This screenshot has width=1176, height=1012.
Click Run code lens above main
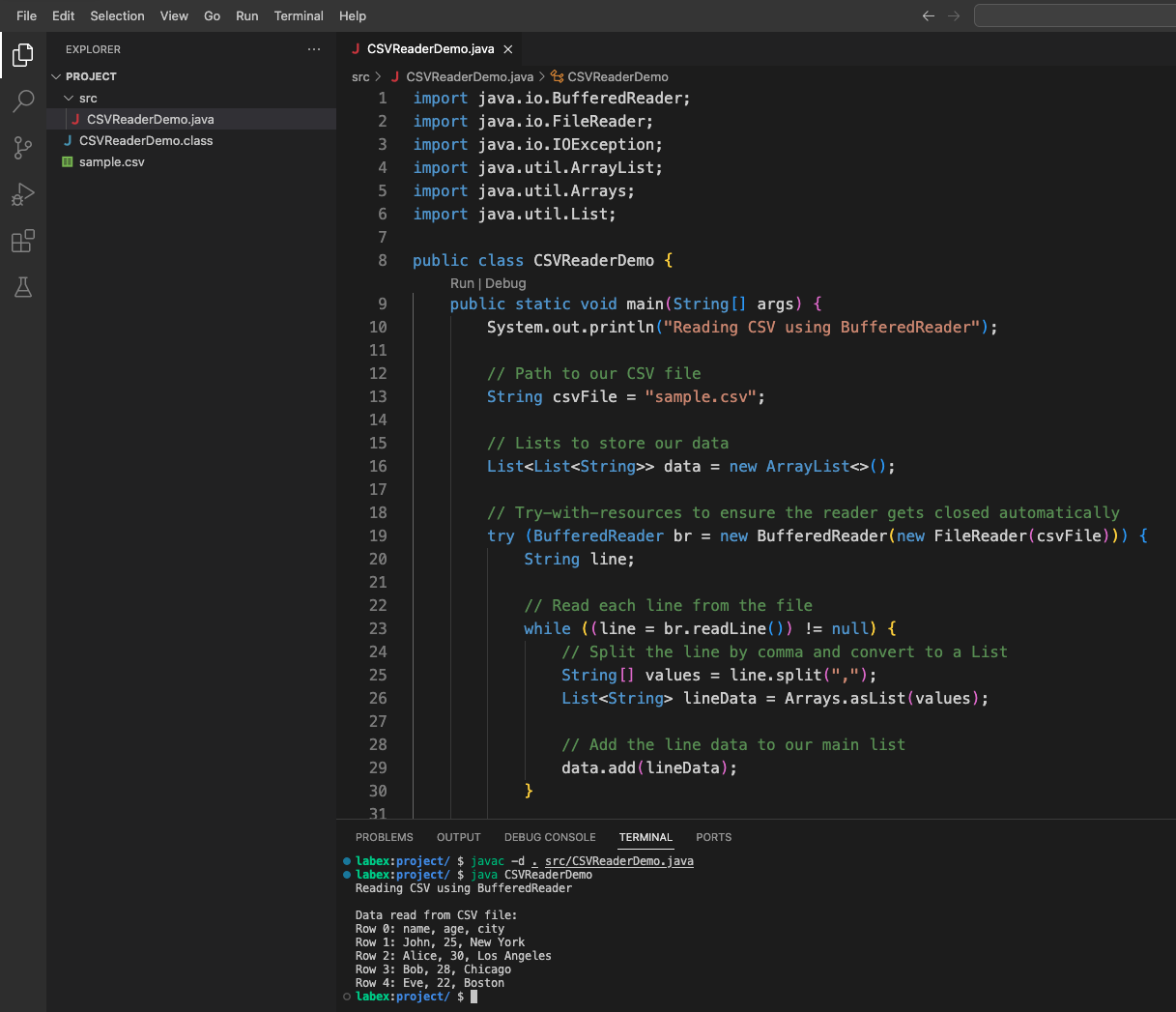pyautogui.click(x=462, y=283)
